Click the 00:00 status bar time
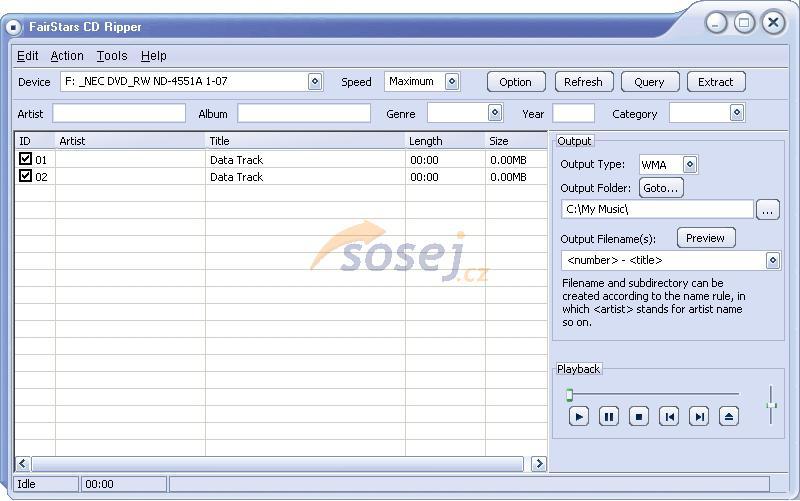Viewport: 800px width, 501px height. coord(99,484)
